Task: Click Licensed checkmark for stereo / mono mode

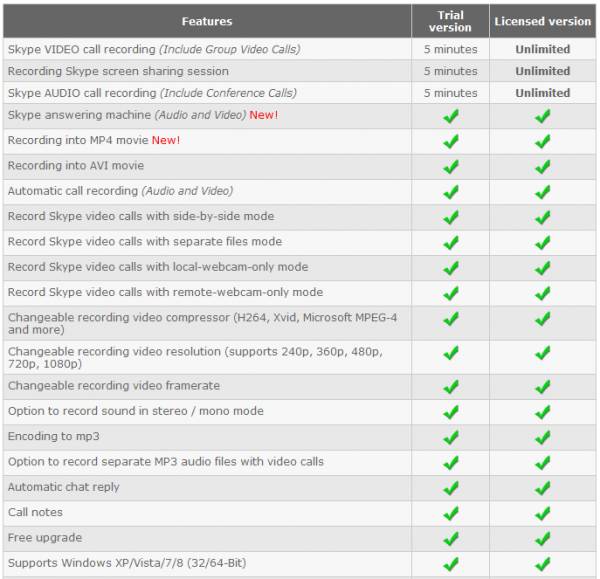Action: point(543,412)
